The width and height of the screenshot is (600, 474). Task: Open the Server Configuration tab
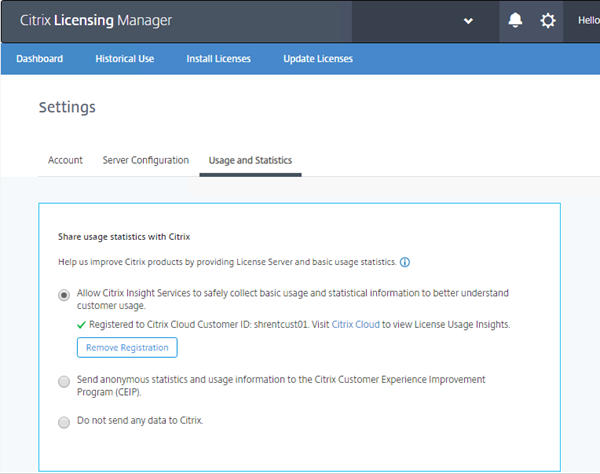145,160
